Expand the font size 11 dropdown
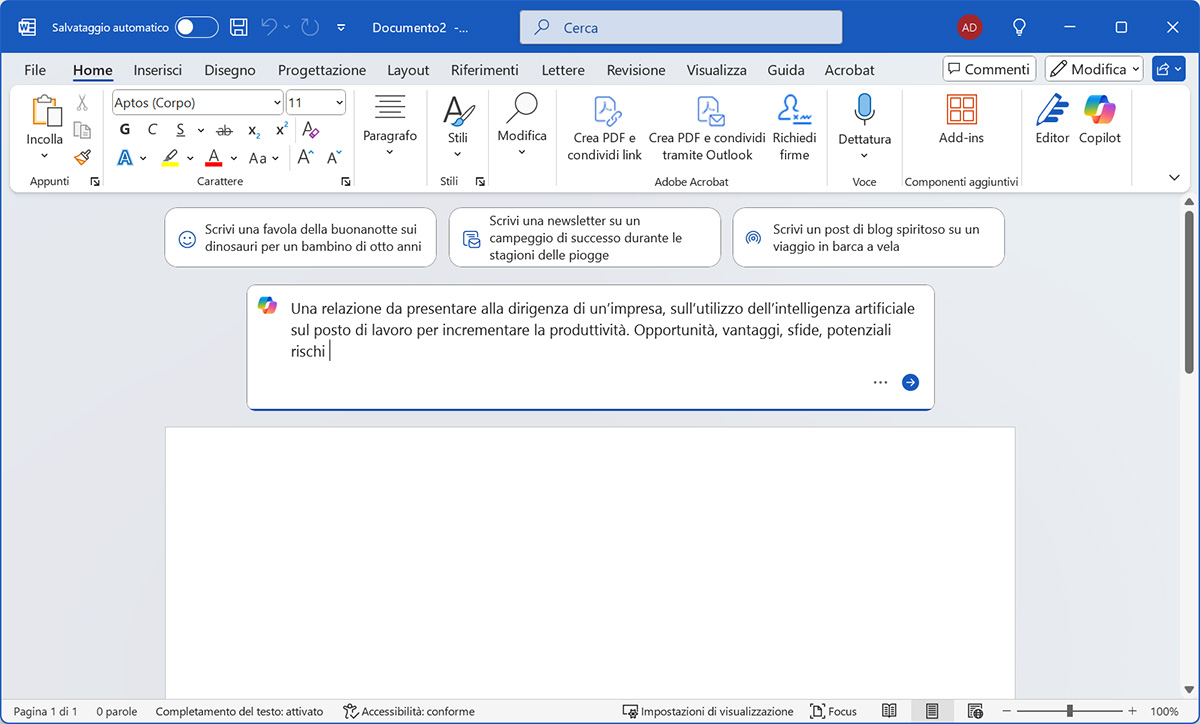Screen dimensions: 1200x724 click(339, 103)
